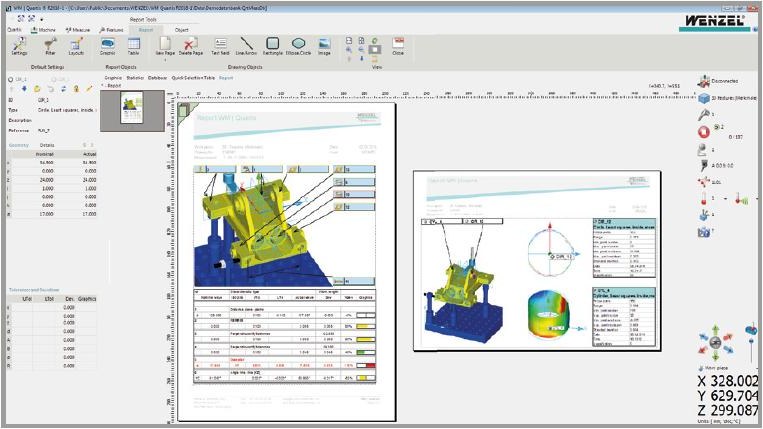The width and height of the screenshot is (763, 429).
Task: Select the Geometry tab in the left panel
Action: click(19, 145)
